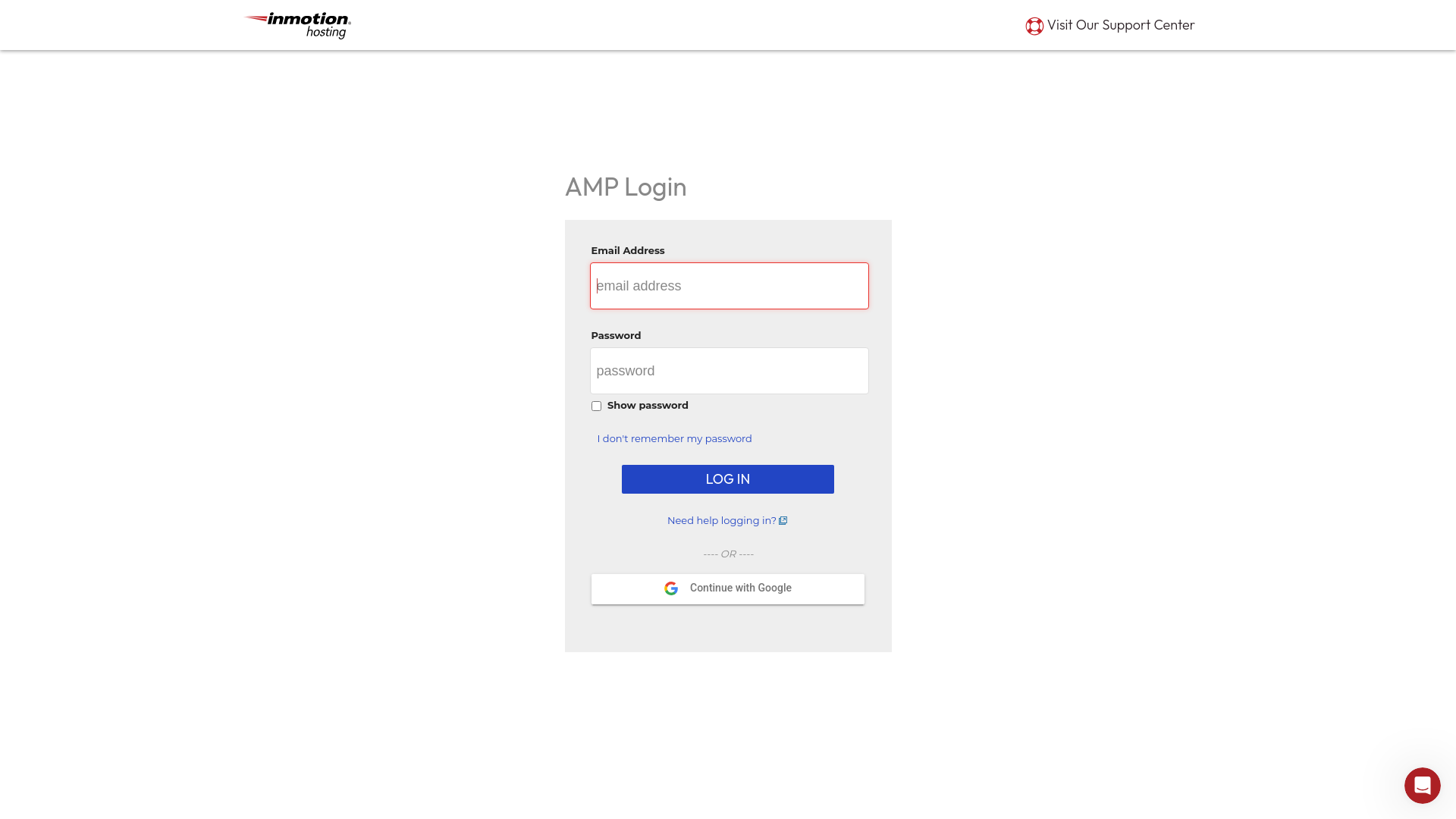Open I don't remember my password link
Image resolution: width=1456 pixels, height=819 pixels.
point(674,439)
